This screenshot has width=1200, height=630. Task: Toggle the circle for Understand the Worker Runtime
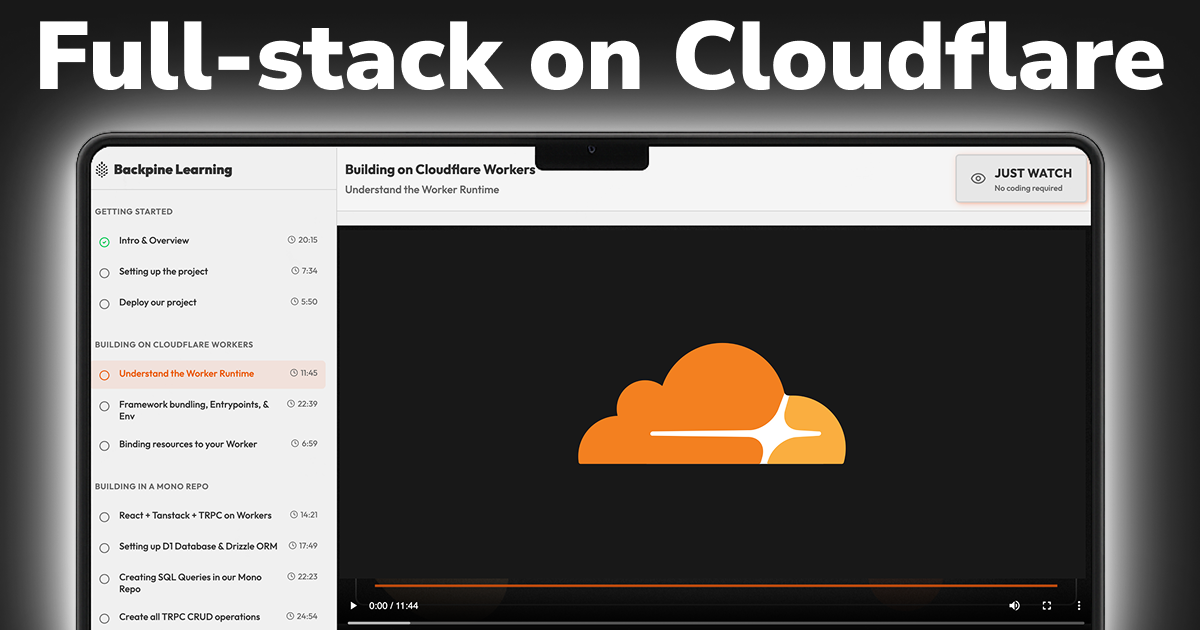pos(104,375)
